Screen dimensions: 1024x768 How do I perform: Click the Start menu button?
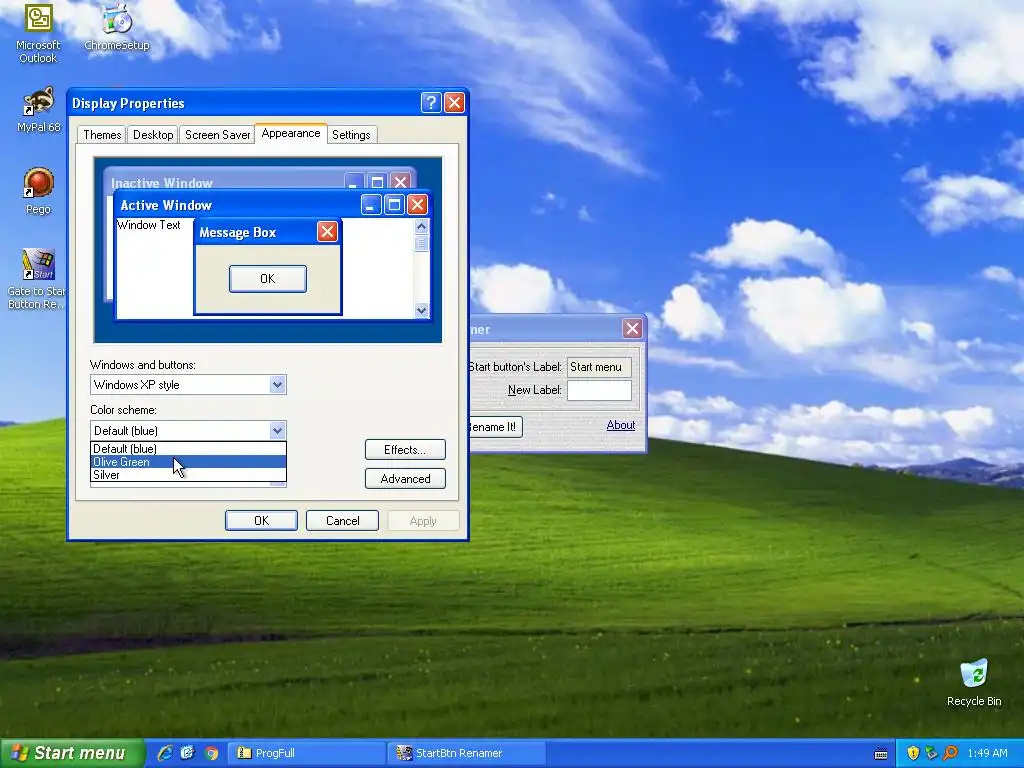pyautogui.click(x=71, y=753)
